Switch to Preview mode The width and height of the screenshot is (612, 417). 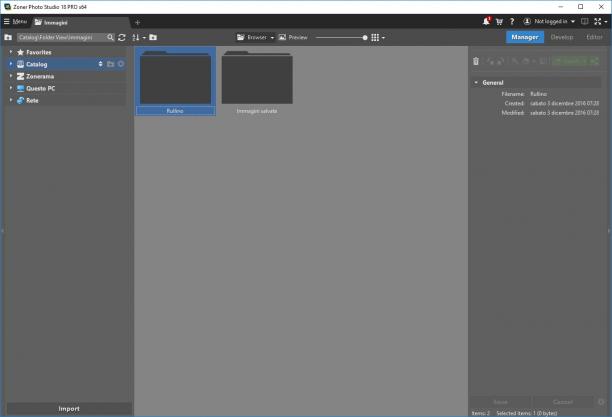point(293,37)
